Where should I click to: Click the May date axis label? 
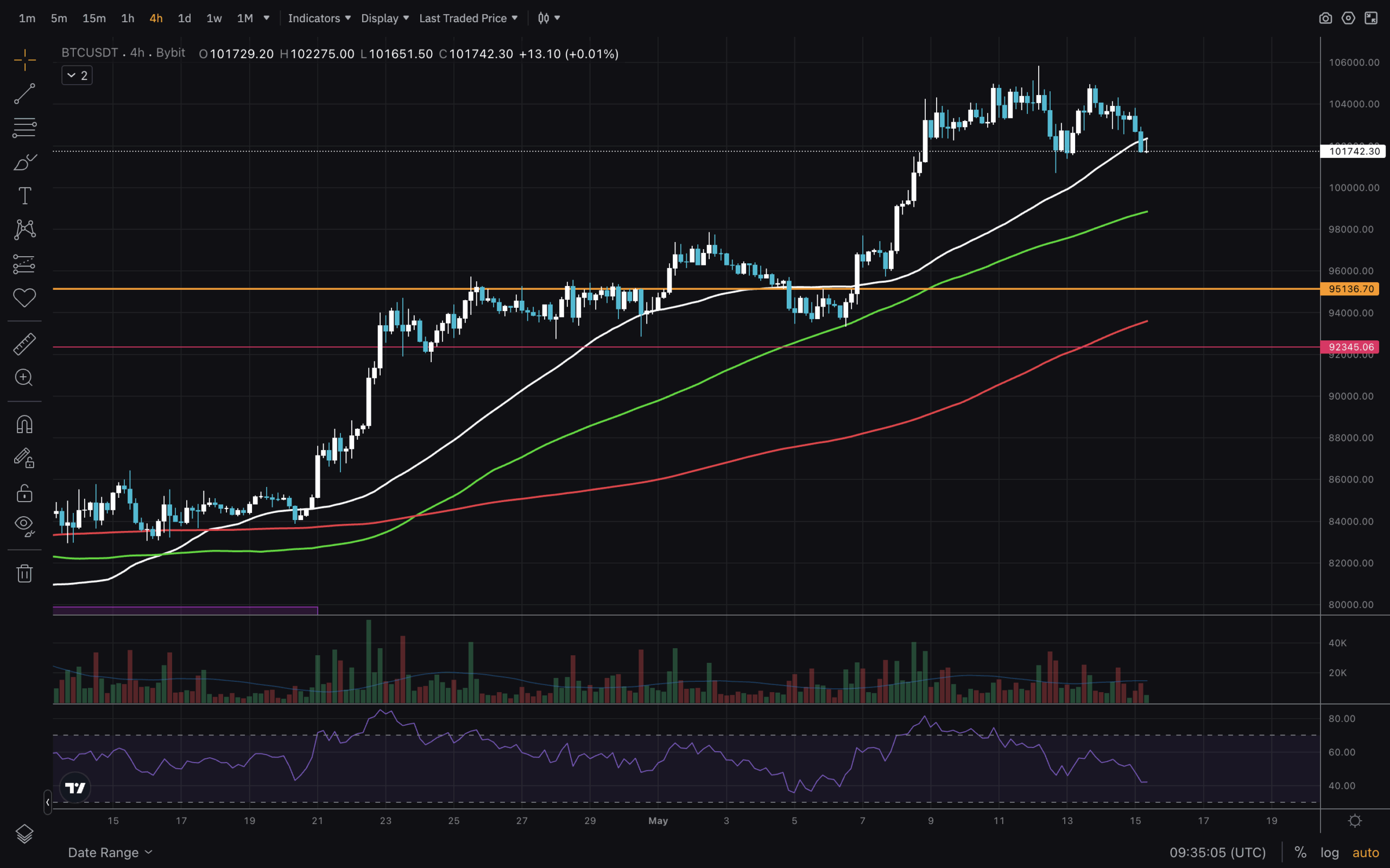click(x=658, y=821)
